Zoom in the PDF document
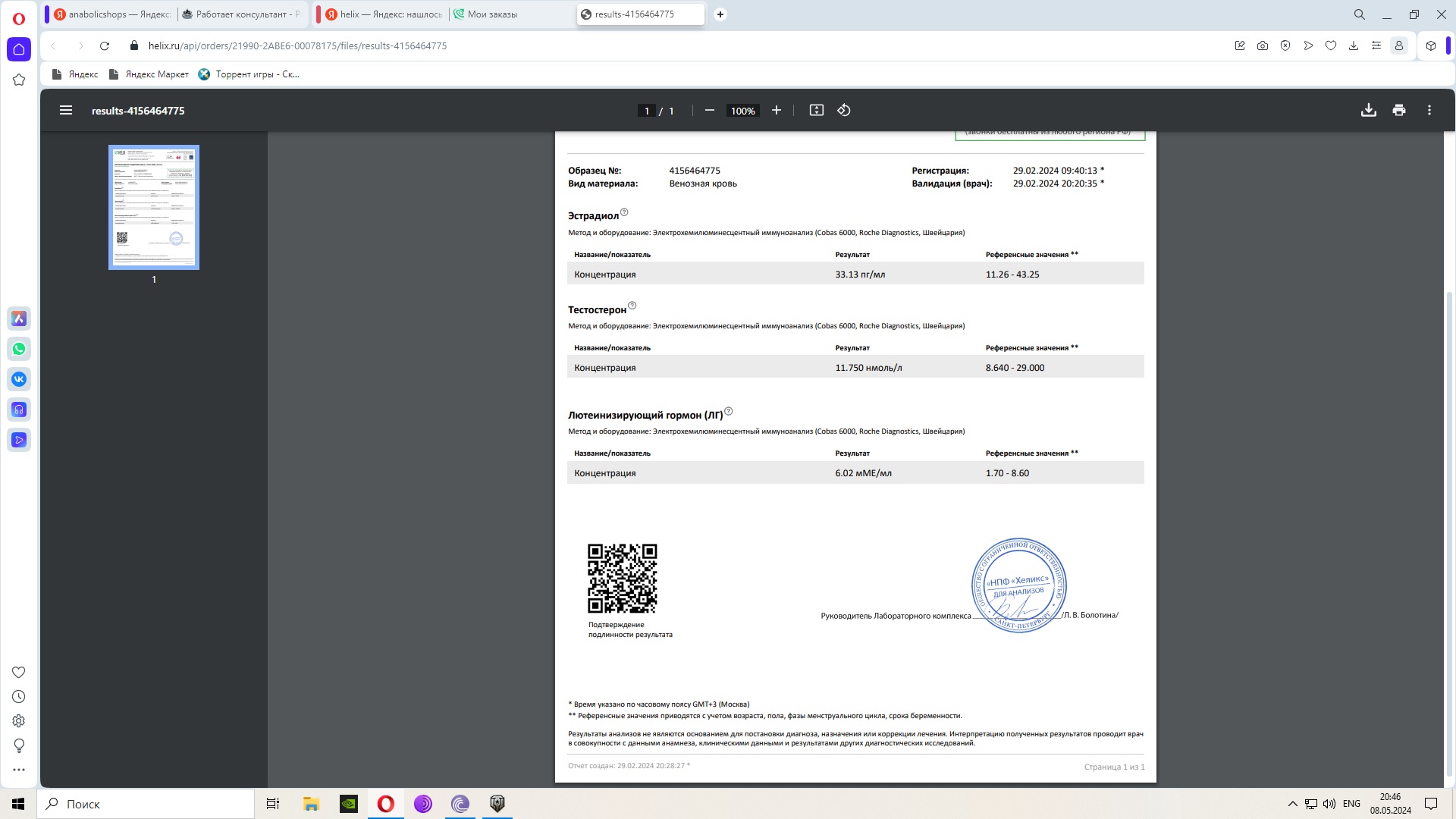Screen dimensions: 1456x819 [x=777, y=111]
